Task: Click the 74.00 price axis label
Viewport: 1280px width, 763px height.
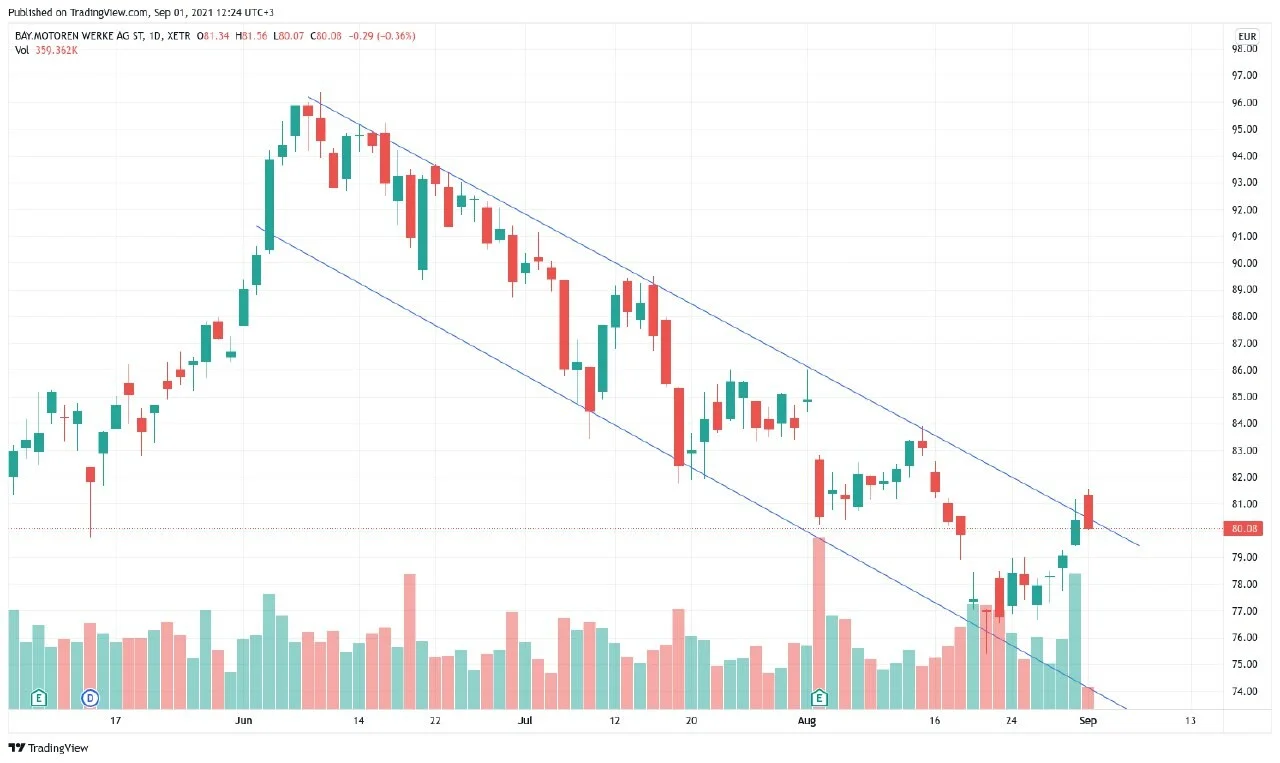Action: [x=1244, y=691]
